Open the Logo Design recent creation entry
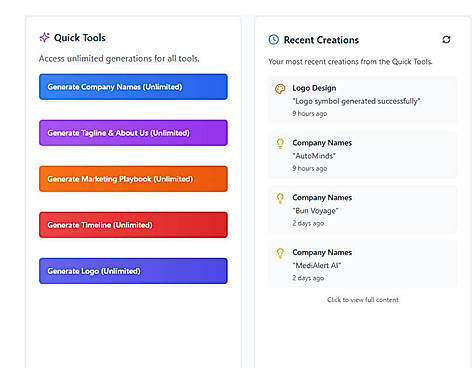Image resolution: width=472 pixels, height=368 pixels. pyautogui.click(x=363, y=100)
